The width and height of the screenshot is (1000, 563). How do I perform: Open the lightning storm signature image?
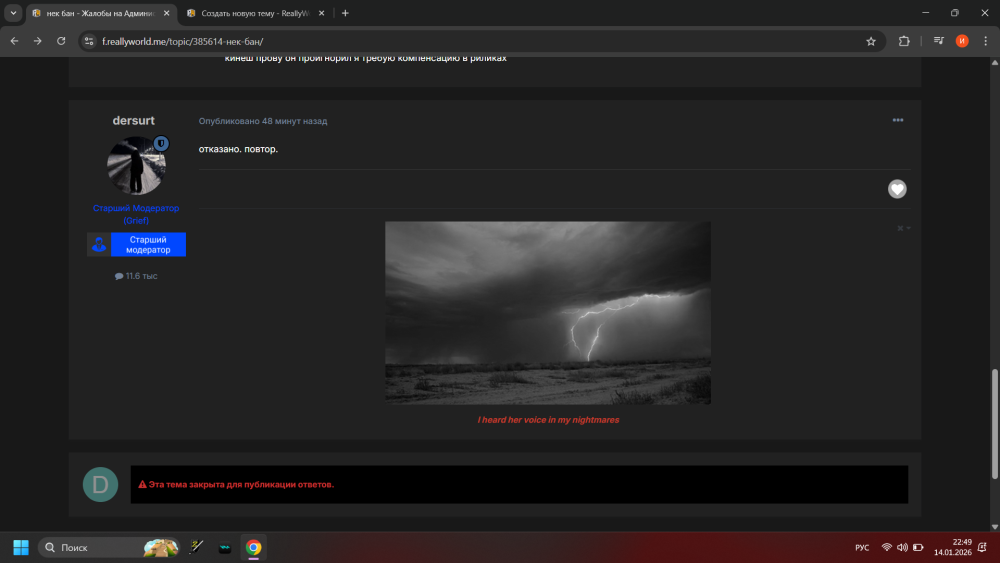click(x=548, y=312)
